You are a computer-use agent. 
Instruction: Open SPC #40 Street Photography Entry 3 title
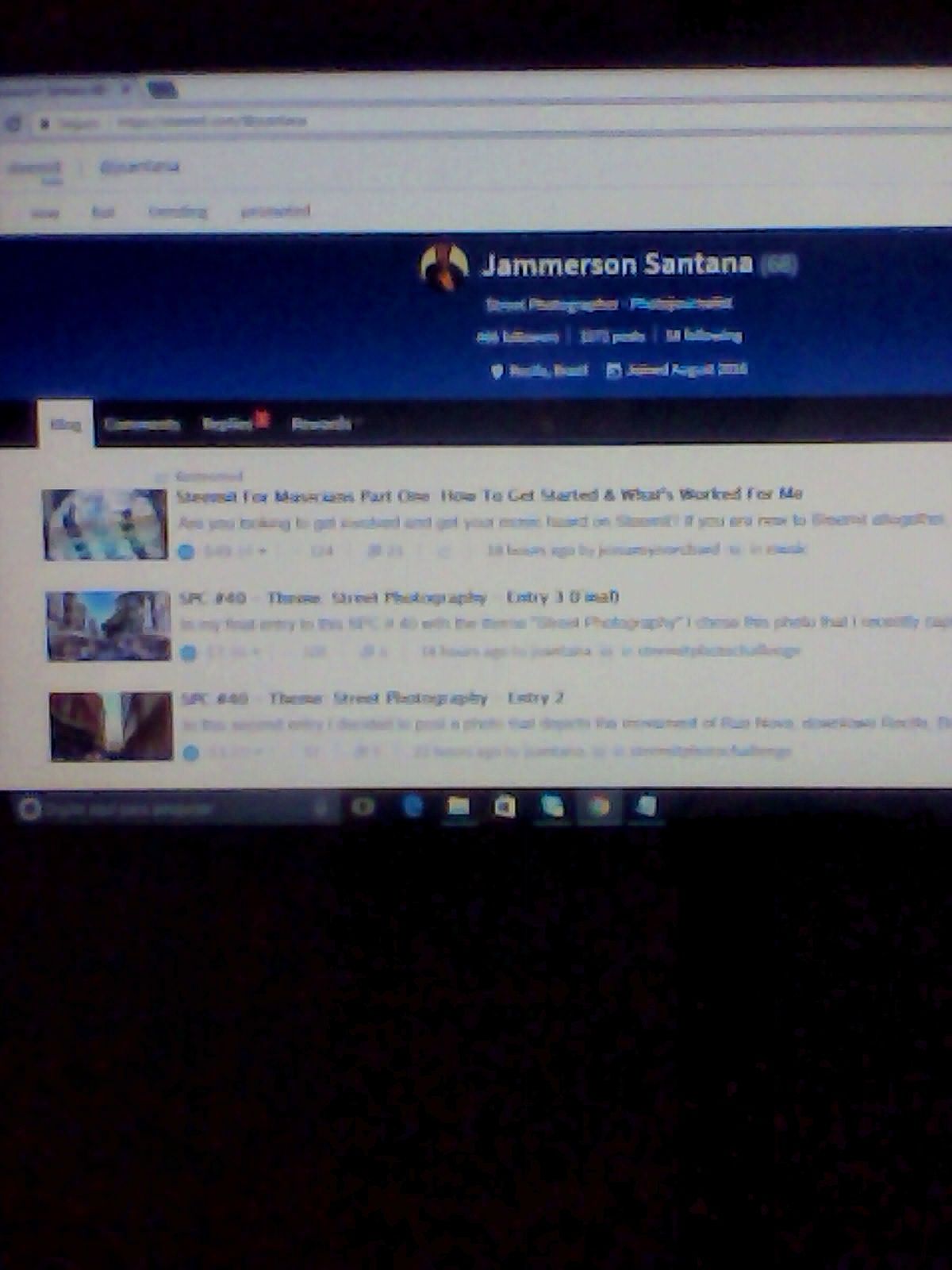click(x=399, y=597)
